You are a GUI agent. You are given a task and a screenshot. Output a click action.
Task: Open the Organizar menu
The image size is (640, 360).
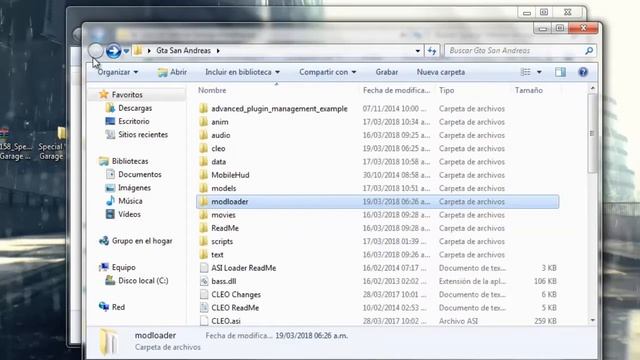[x=118, y=72]
